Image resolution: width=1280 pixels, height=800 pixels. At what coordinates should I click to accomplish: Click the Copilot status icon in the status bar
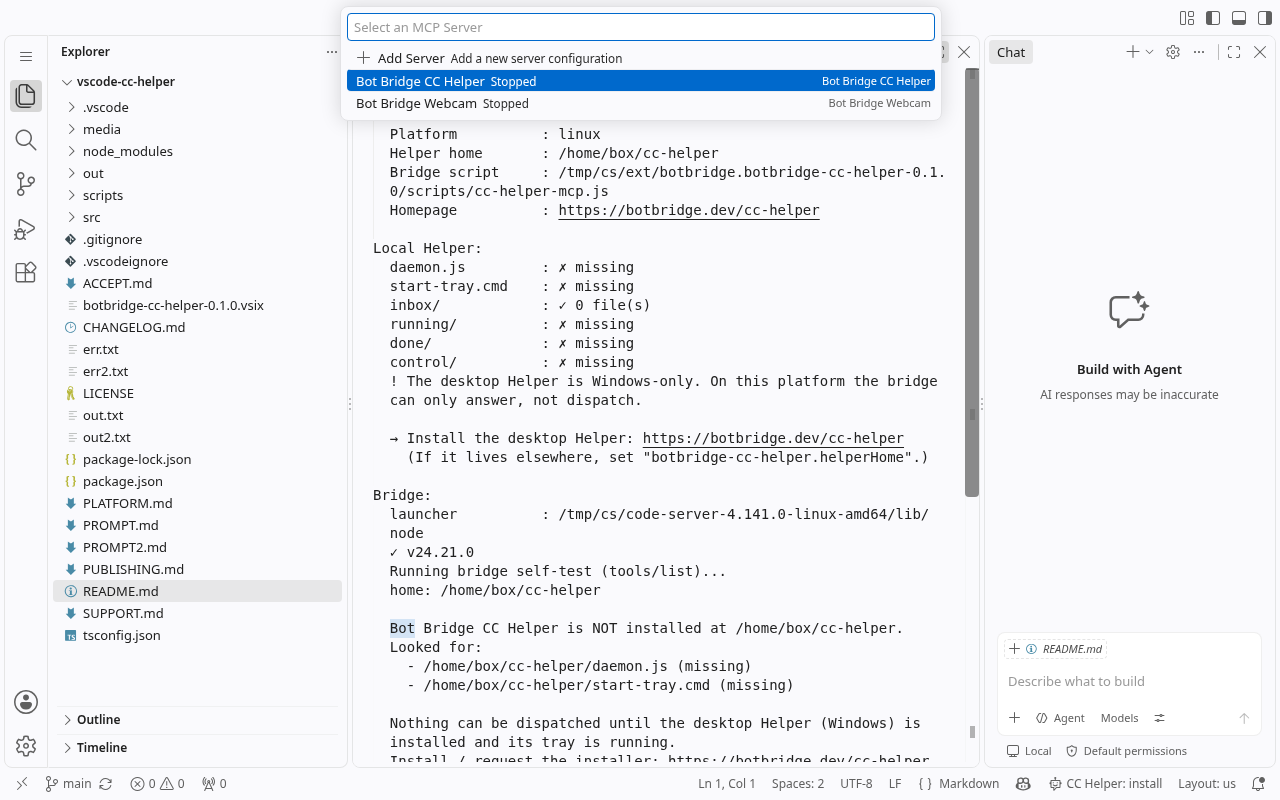pyautogui.click(x=1023, y=784)
